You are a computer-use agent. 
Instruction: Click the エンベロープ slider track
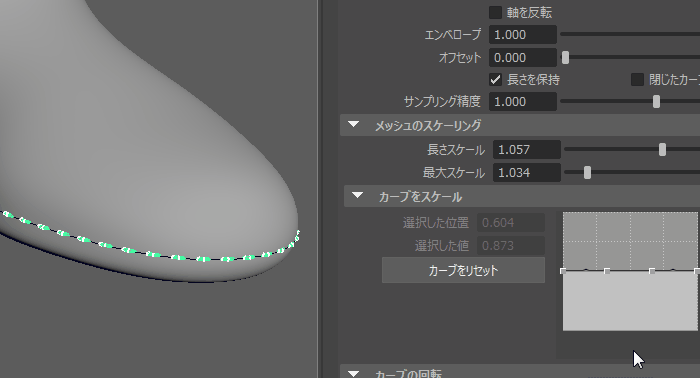(630, 34)
